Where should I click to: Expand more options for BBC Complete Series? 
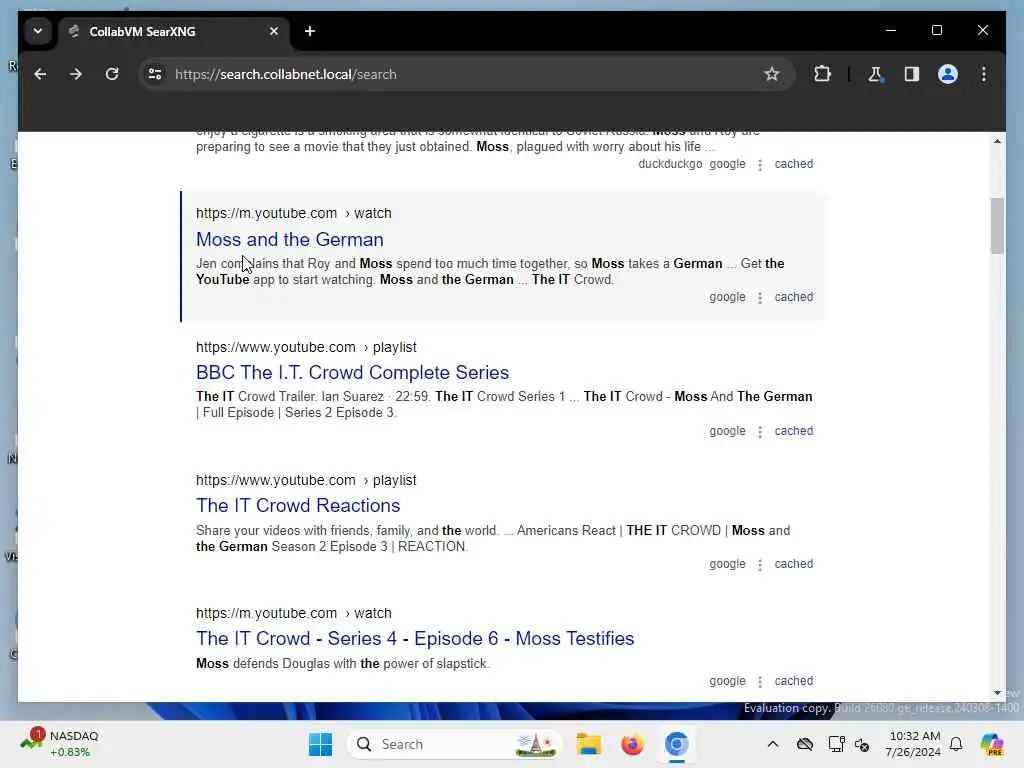tap(760, 432)
